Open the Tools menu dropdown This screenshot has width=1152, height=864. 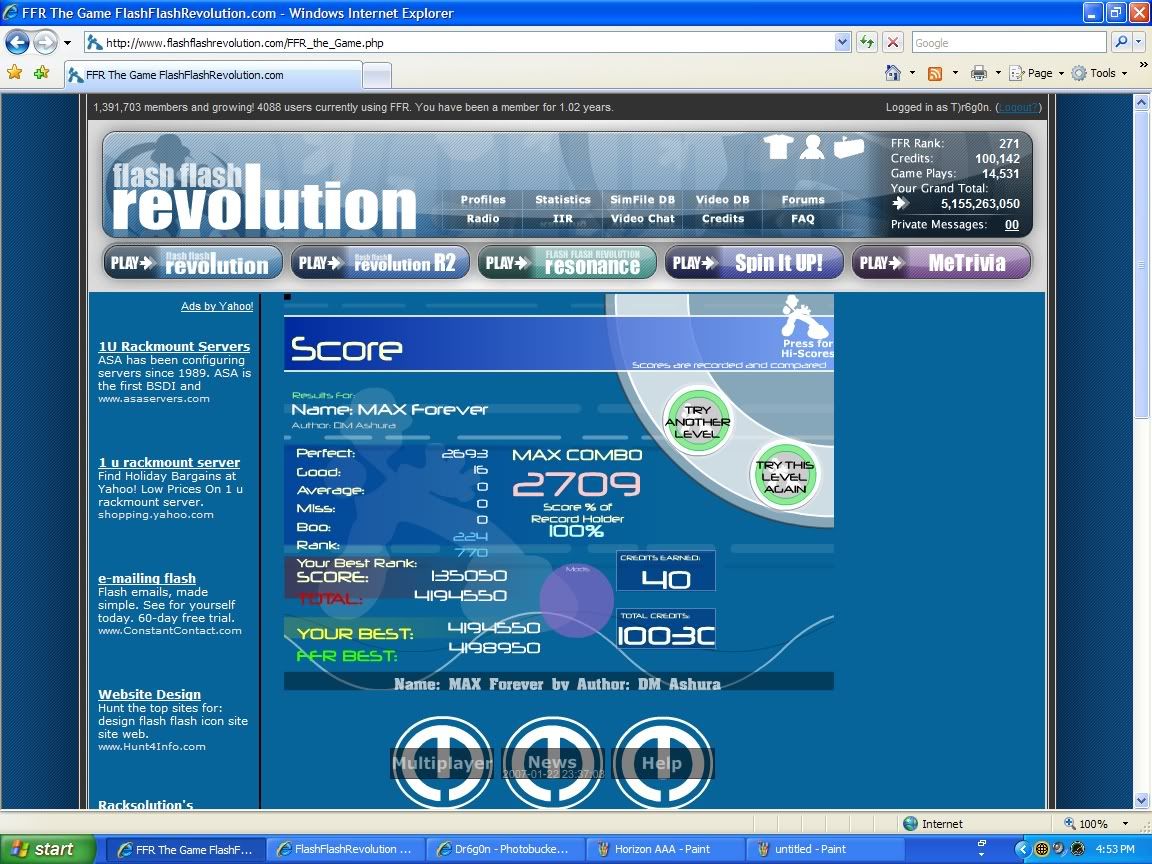[x=1100, y=73]
